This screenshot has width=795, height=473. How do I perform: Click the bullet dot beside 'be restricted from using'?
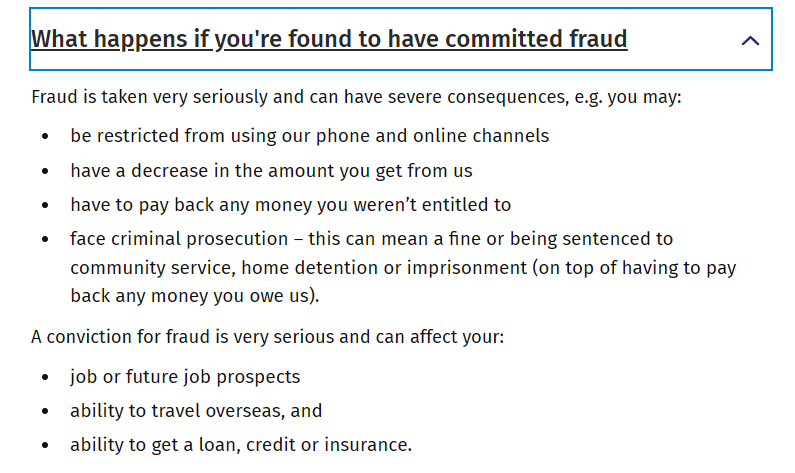(x=45, y=136)
